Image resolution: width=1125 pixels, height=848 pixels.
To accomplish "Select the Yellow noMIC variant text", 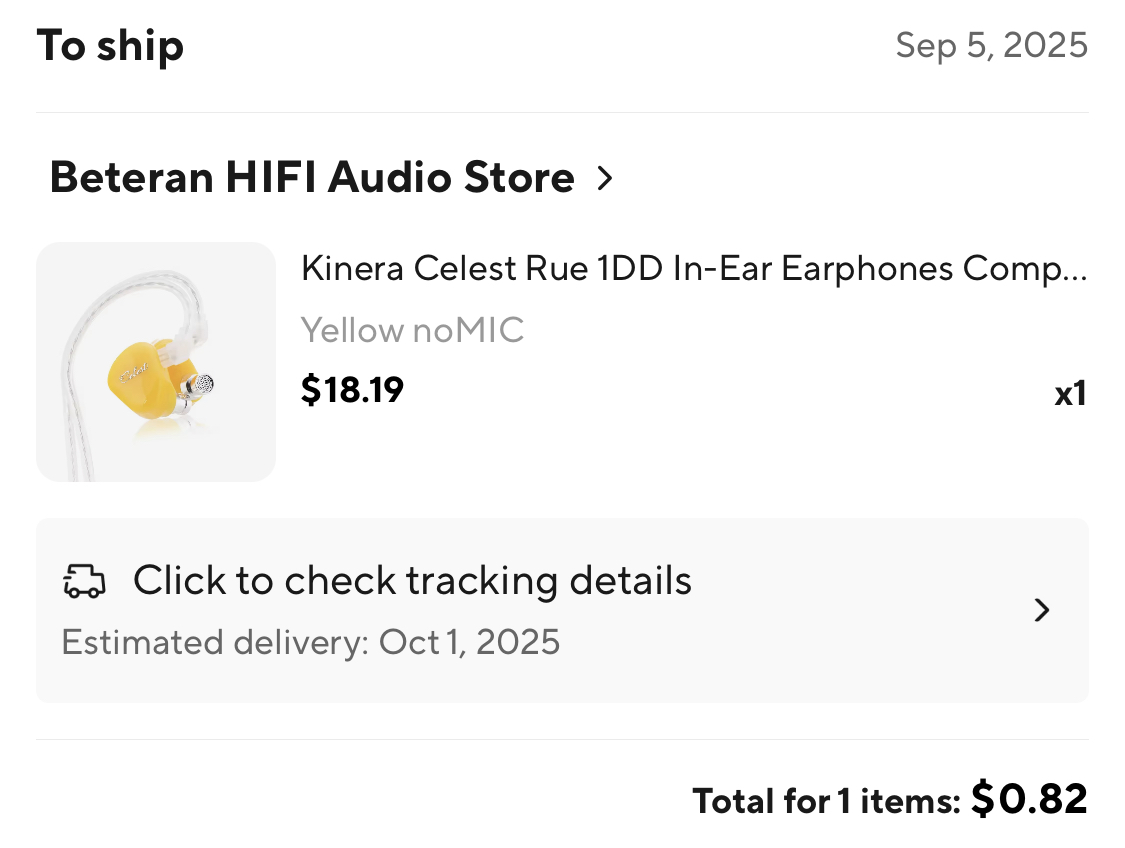I will [x=412, y=331].
